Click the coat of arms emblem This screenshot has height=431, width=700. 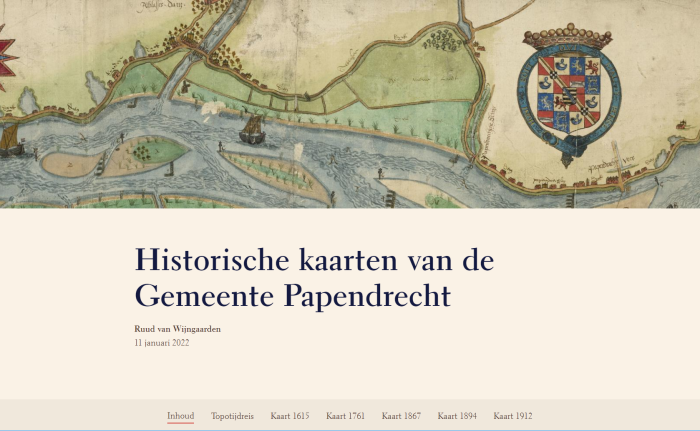tap(566, 95)
